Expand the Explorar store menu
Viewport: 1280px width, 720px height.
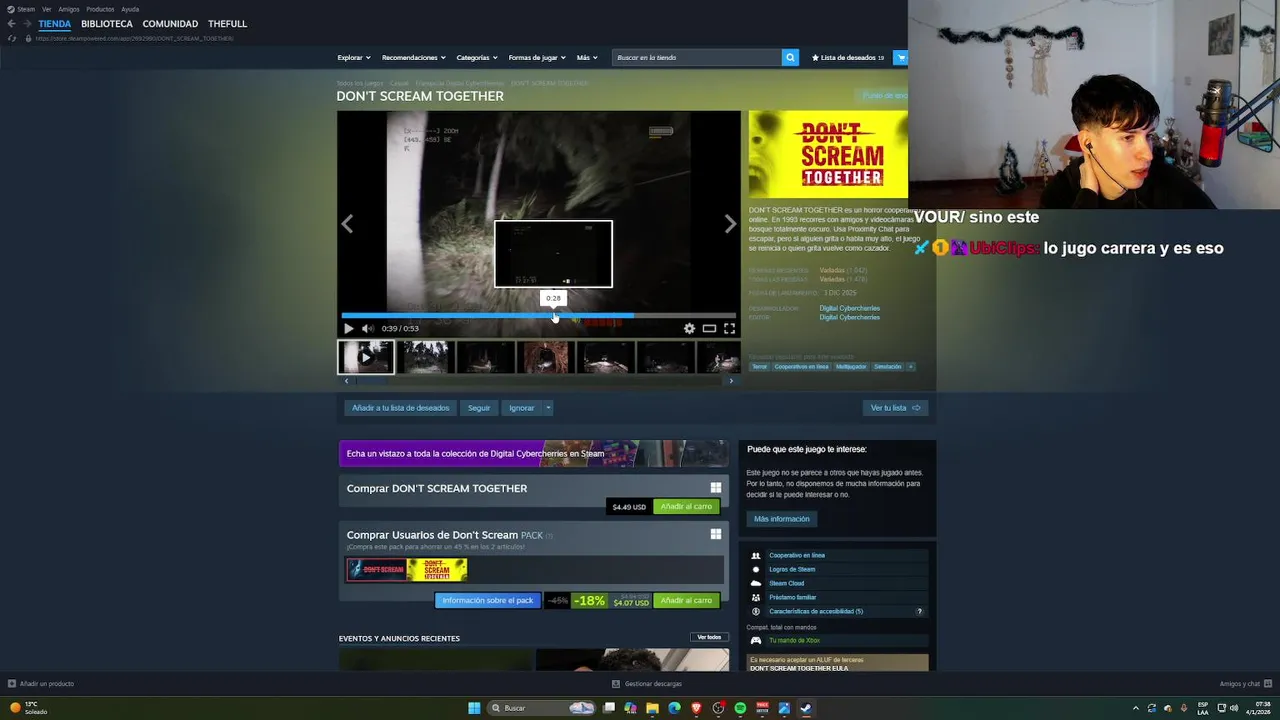(354, 57)
